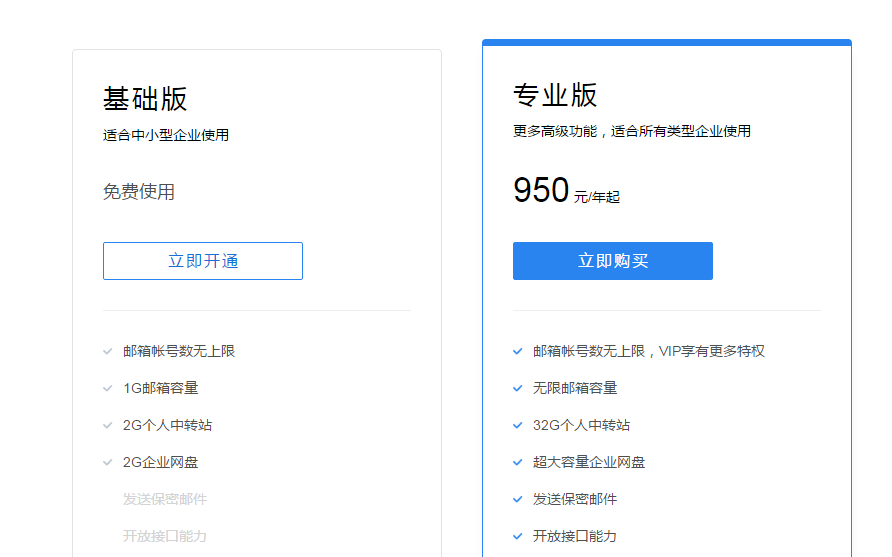Click greyed-out 发送保密邮件 in 基础版
This screenshot has height=557, width=892.
165,499
